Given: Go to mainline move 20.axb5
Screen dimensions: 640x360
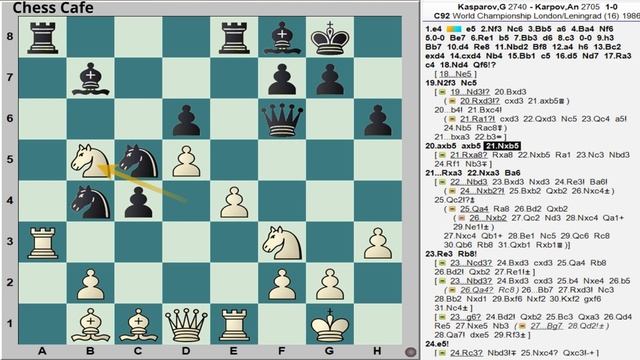Looking at the screenshot, I should [x=440, y=146].
